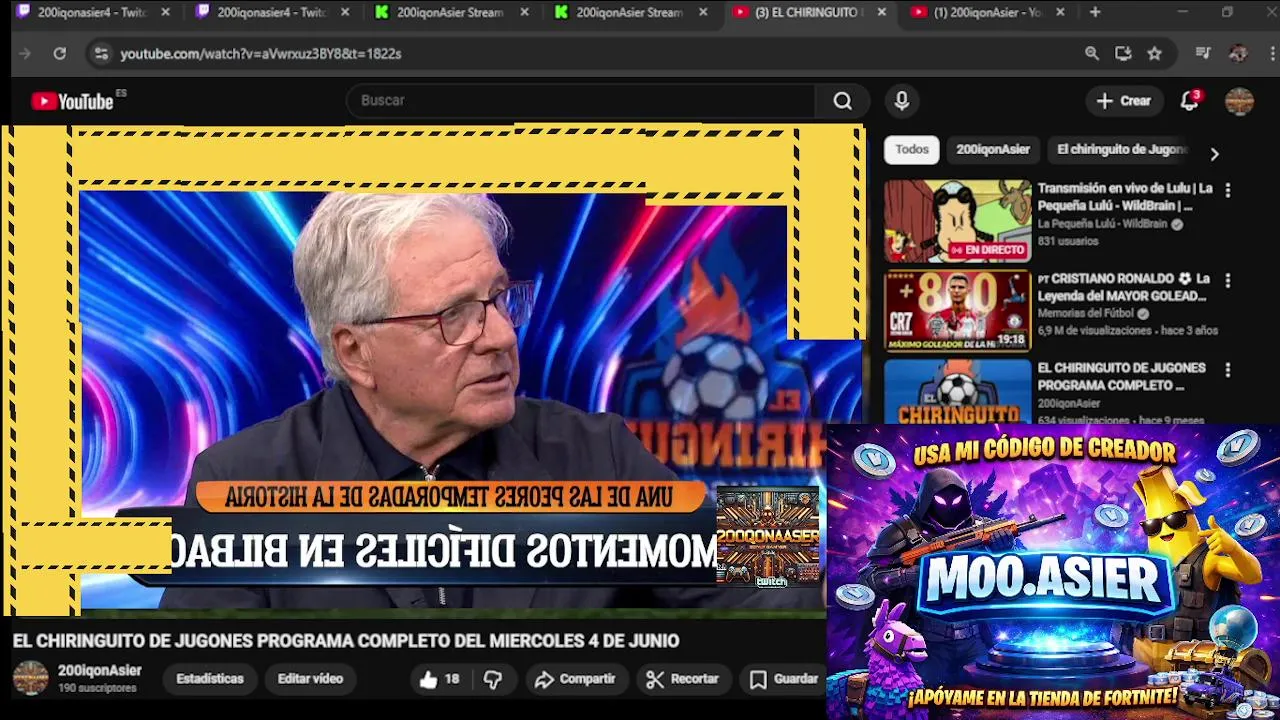This screenshot has width=1280, height=720.
Task: Open El Chiringuito suggested video thumbnail
Action: coord(957,391)
